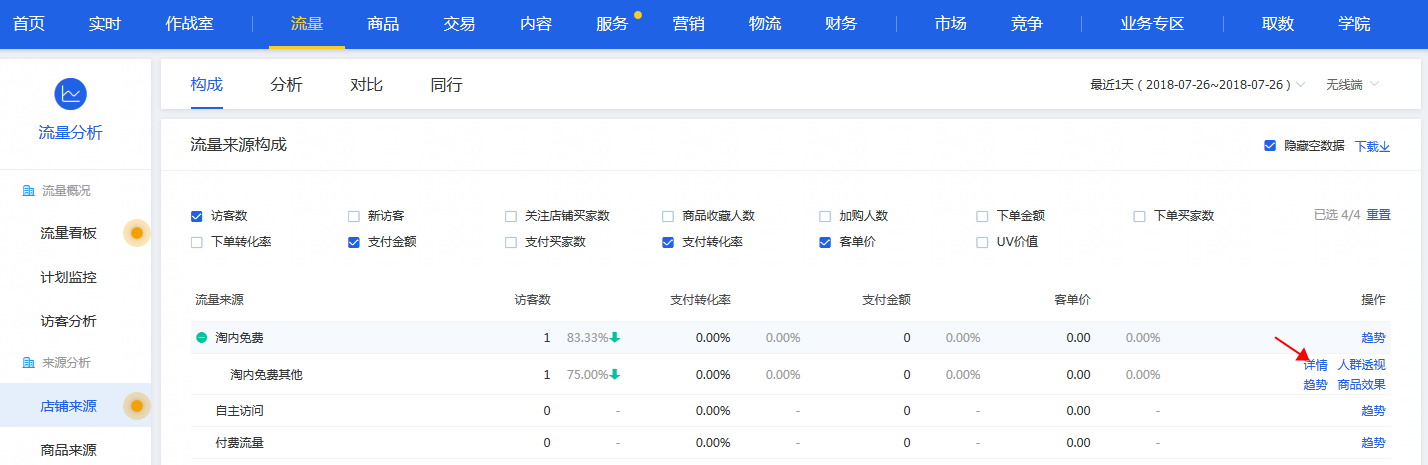The width and height of the screenshot is (1428, 465).
Task: Click the 下载 link
Action: [1372, 146]
